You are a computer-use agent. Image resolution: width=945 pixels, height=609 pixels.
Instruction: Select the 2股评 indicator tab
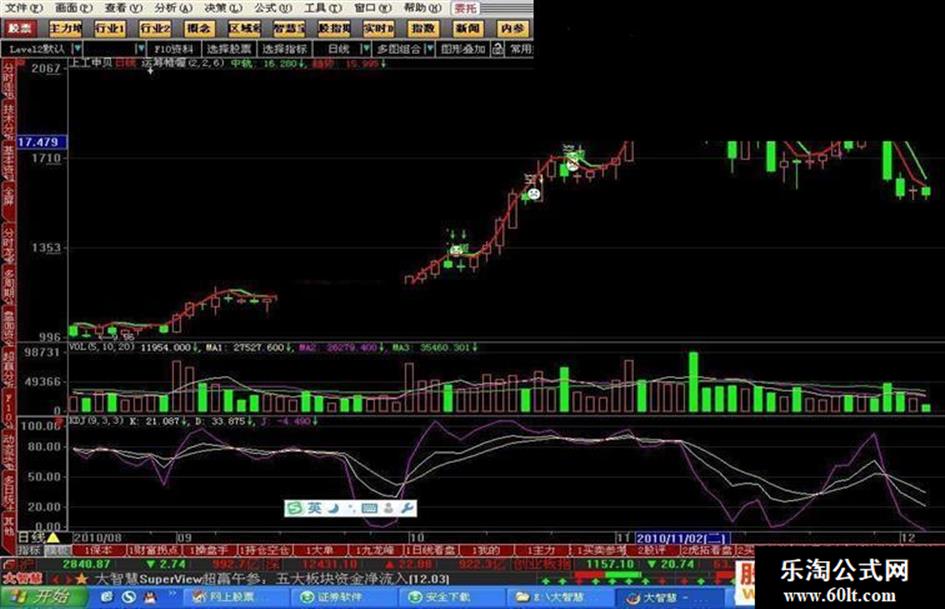click(x=653, y=550)
